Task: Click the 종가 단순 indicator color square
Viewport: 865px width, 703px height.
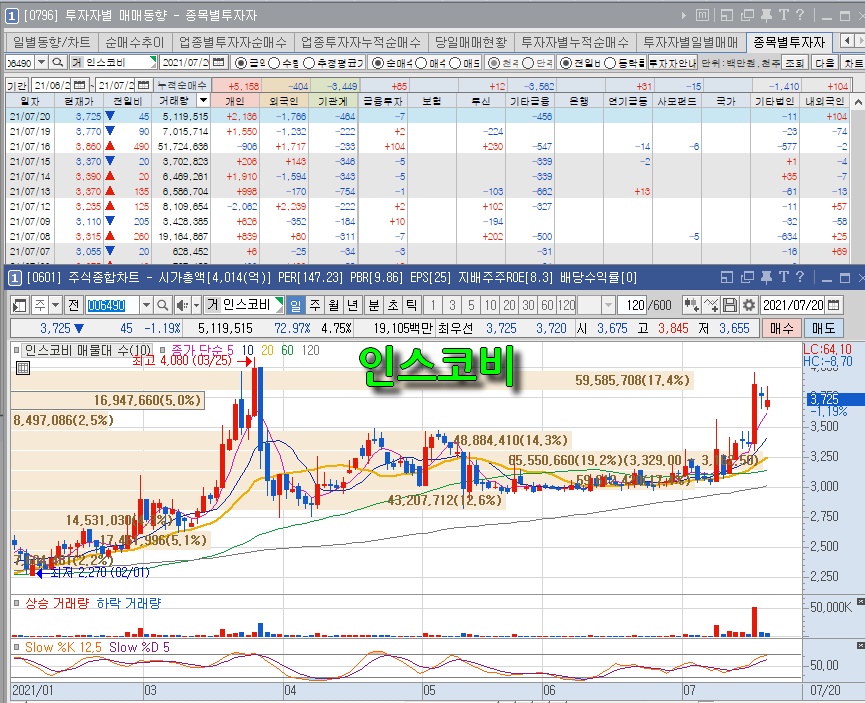Action: [x=162, y=350]
